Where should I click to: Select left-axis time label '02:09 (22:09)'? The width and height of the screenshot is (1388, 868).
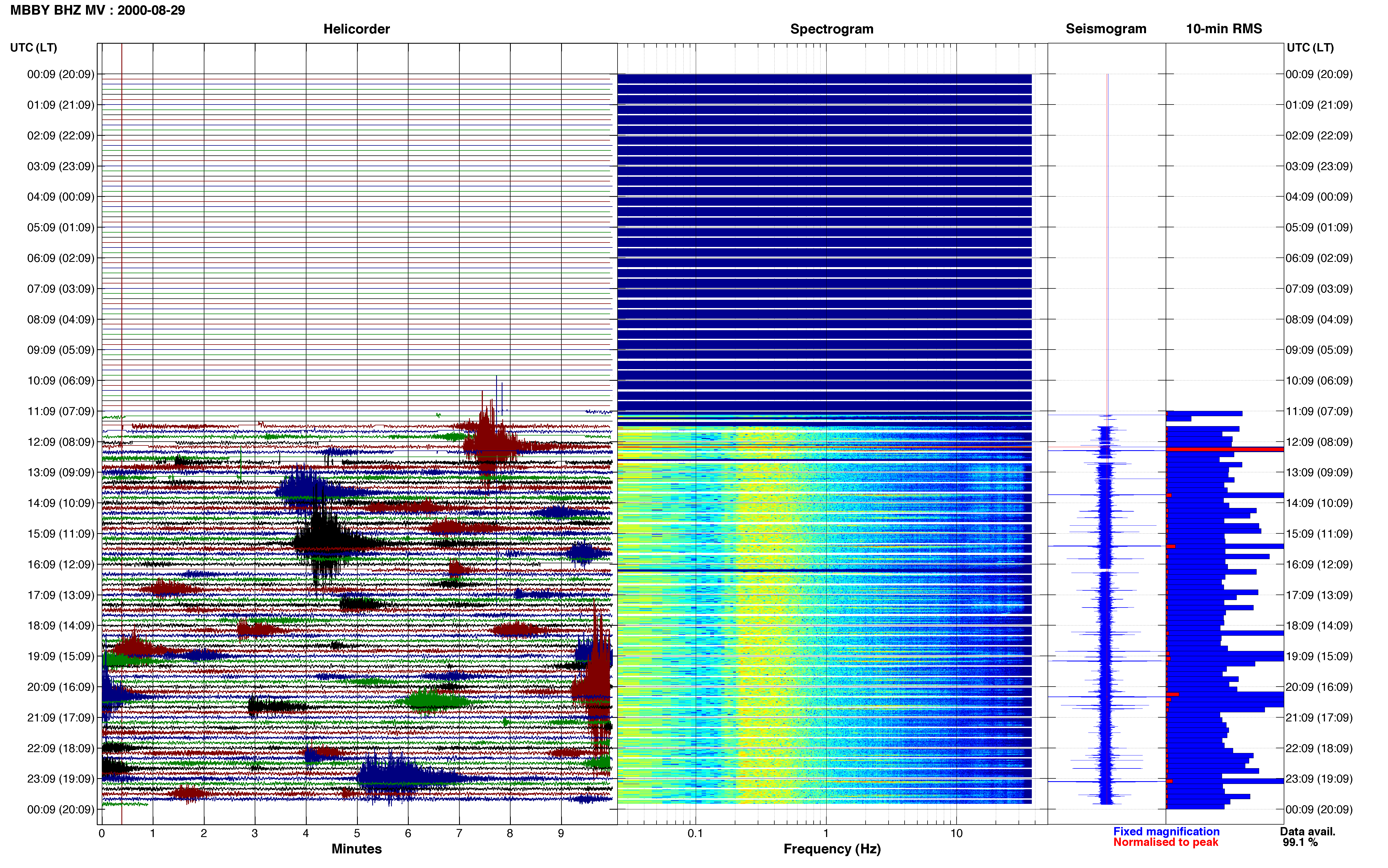click(x=61, y=135)
